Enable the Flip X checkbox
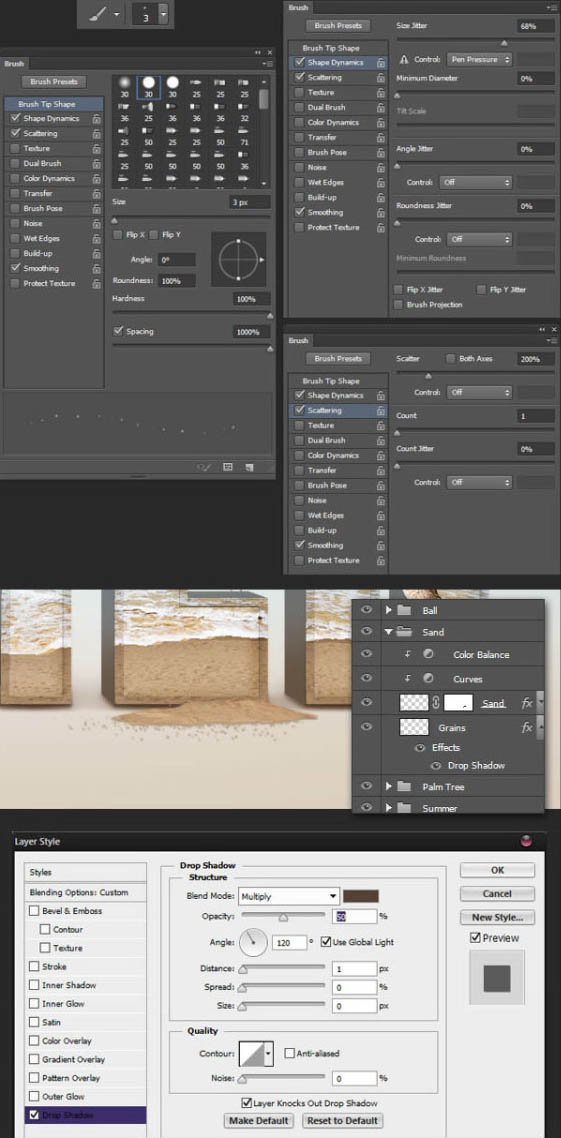561x1138 pixels. click(118, 234)
